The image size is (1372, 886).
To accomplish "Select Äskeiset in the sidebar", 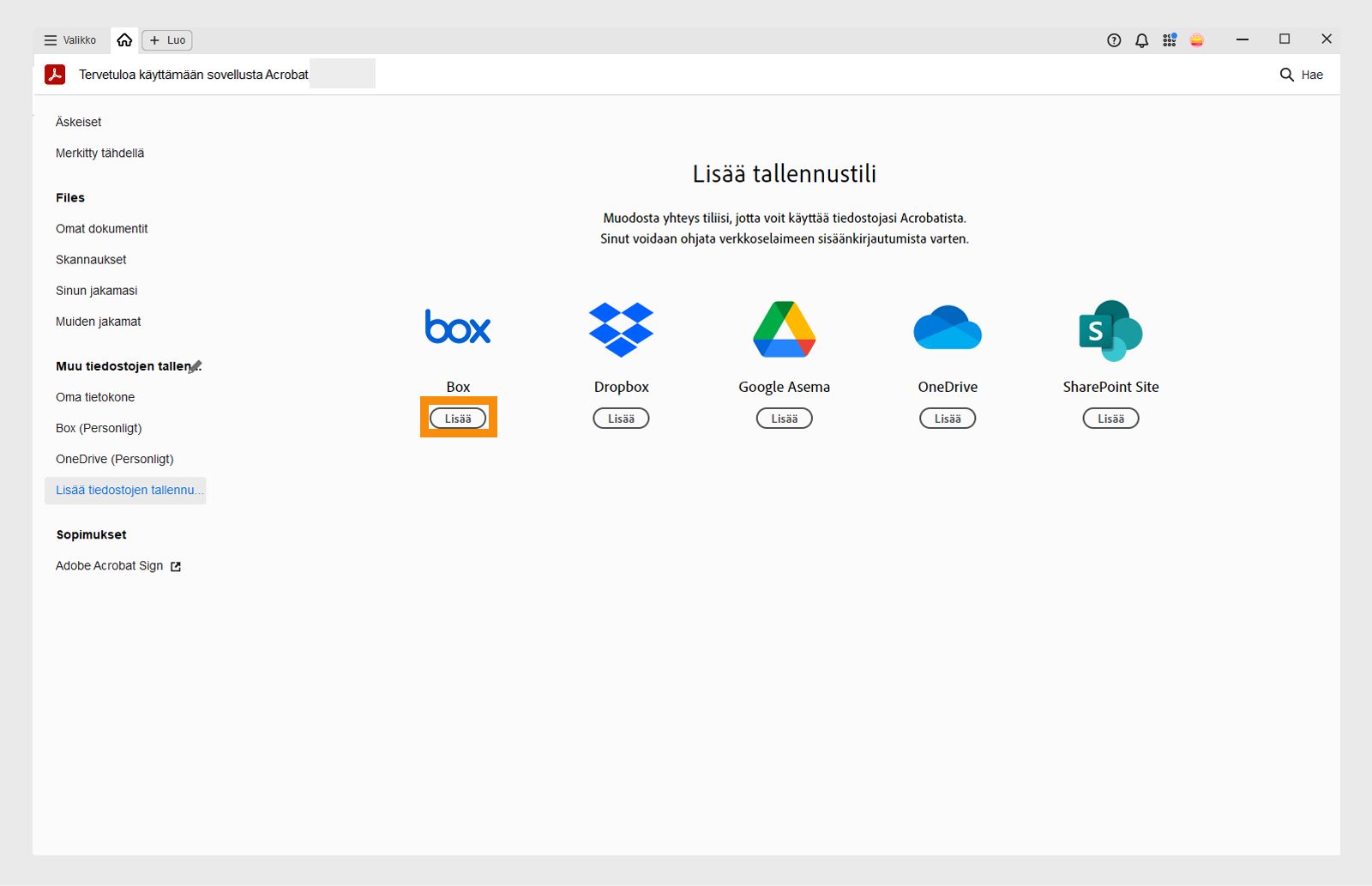I will [79, 123].
